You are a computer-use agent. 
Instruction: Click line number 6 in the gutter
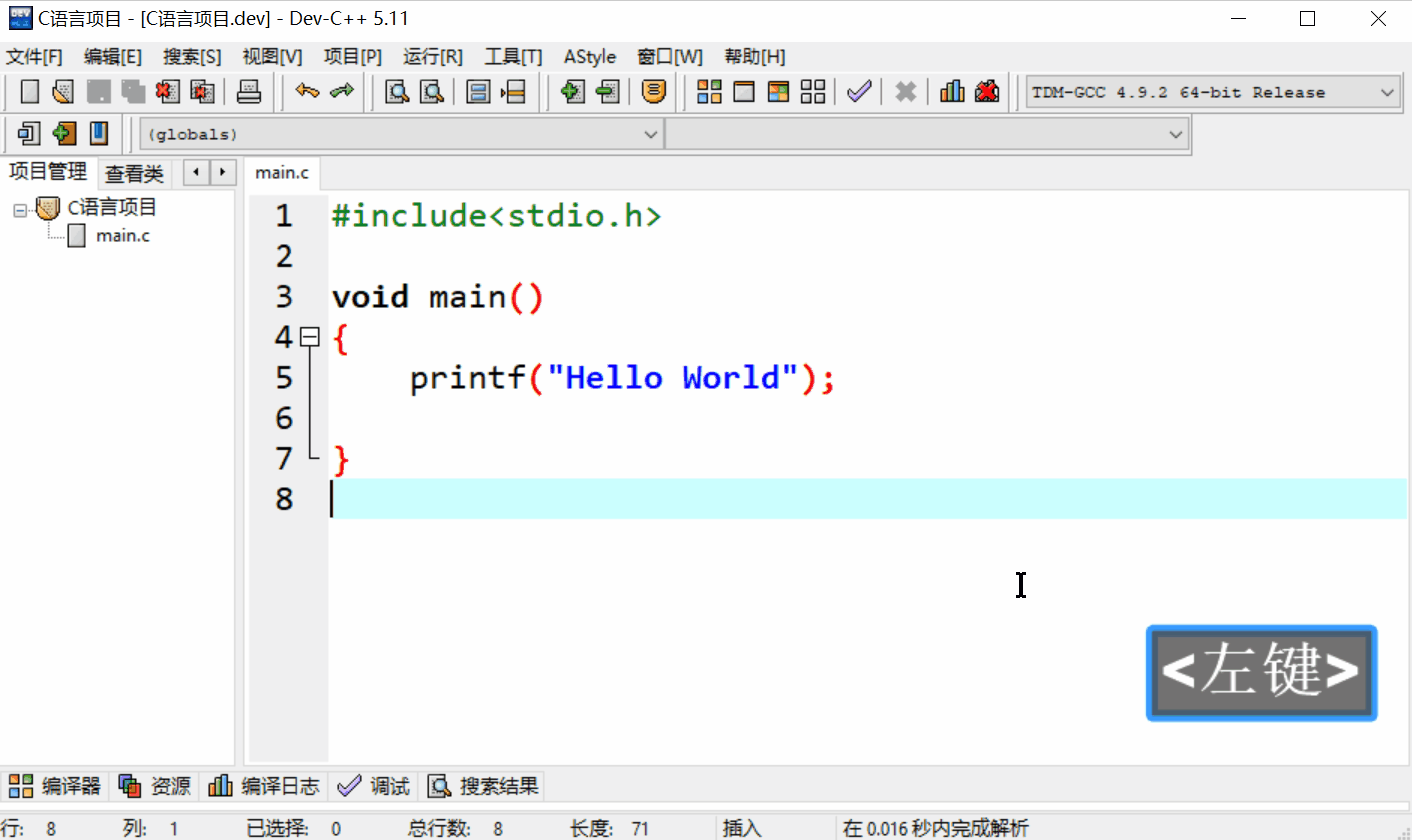pyautogui.click(x=284, y=418)
